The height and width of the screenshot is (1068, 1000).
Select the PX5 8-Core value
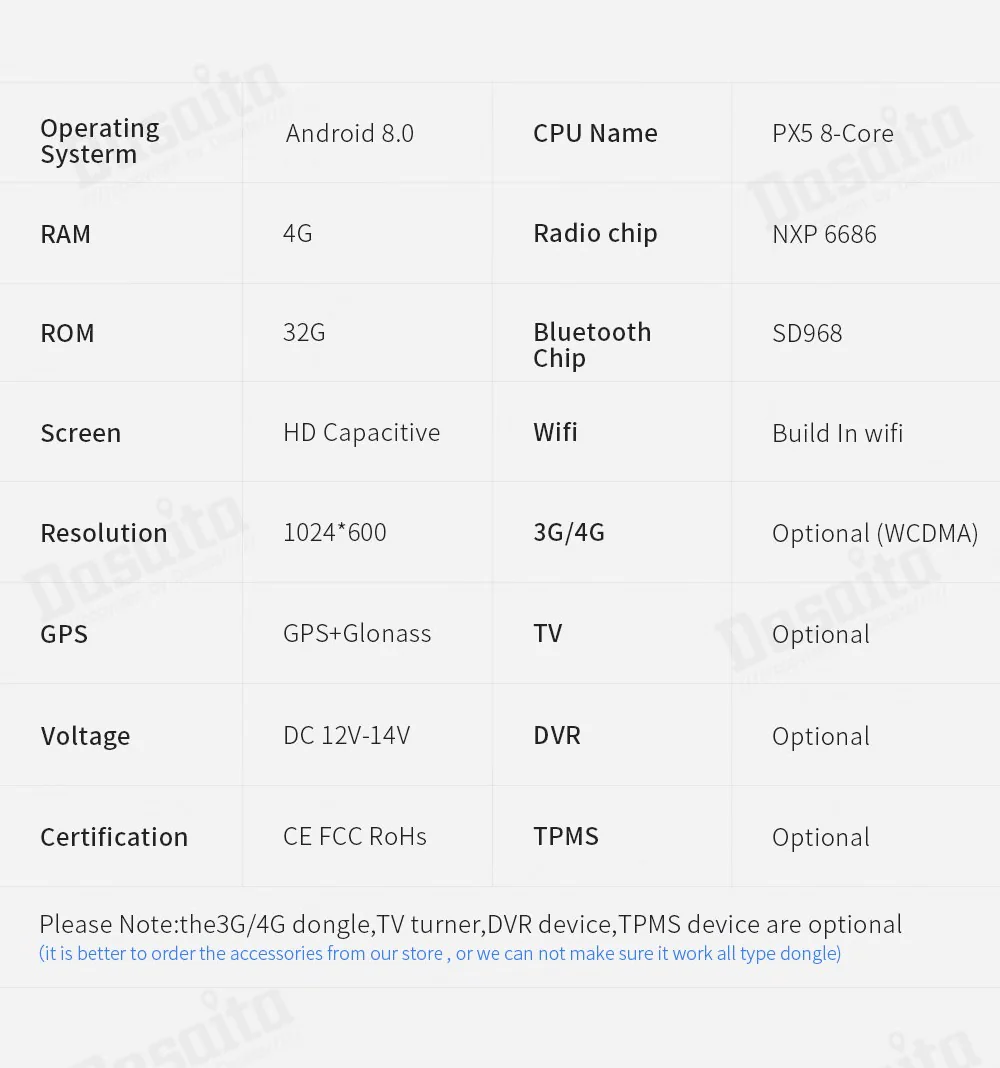coord(832,134)
